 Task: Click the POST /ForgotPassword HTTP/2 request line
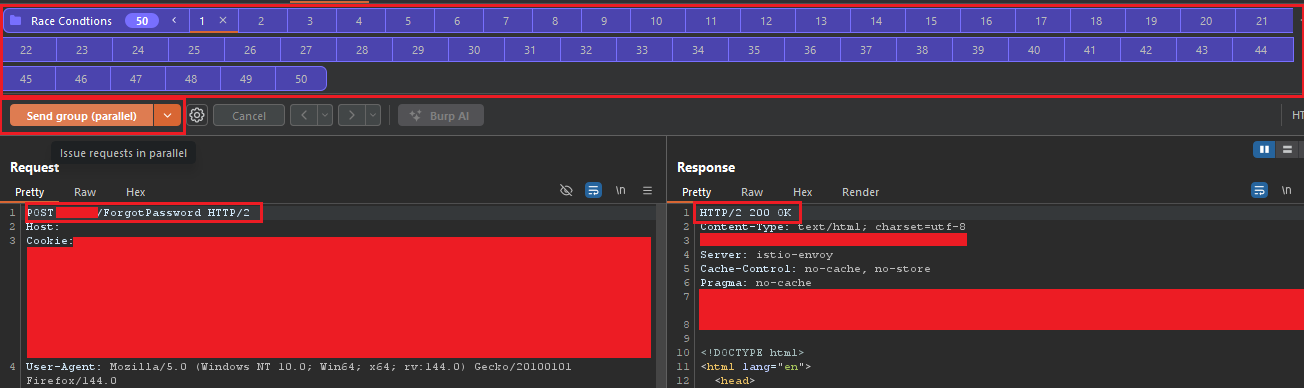coord(138,213)
